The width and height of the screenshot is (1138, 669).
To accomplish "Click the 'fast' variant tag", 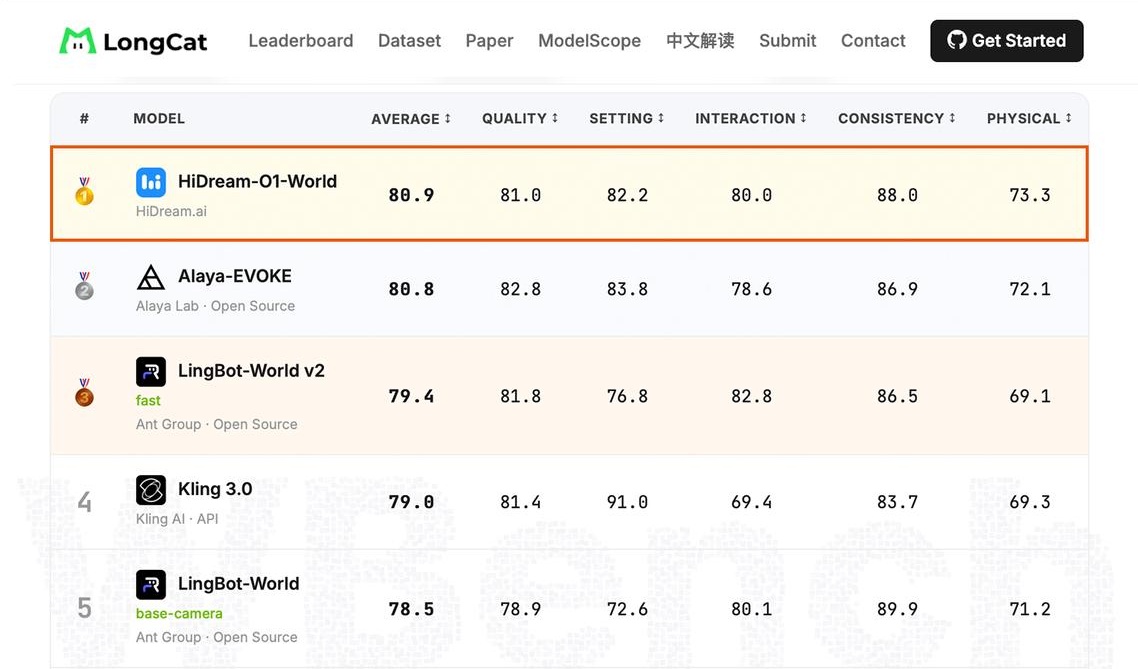I will 148,401.
